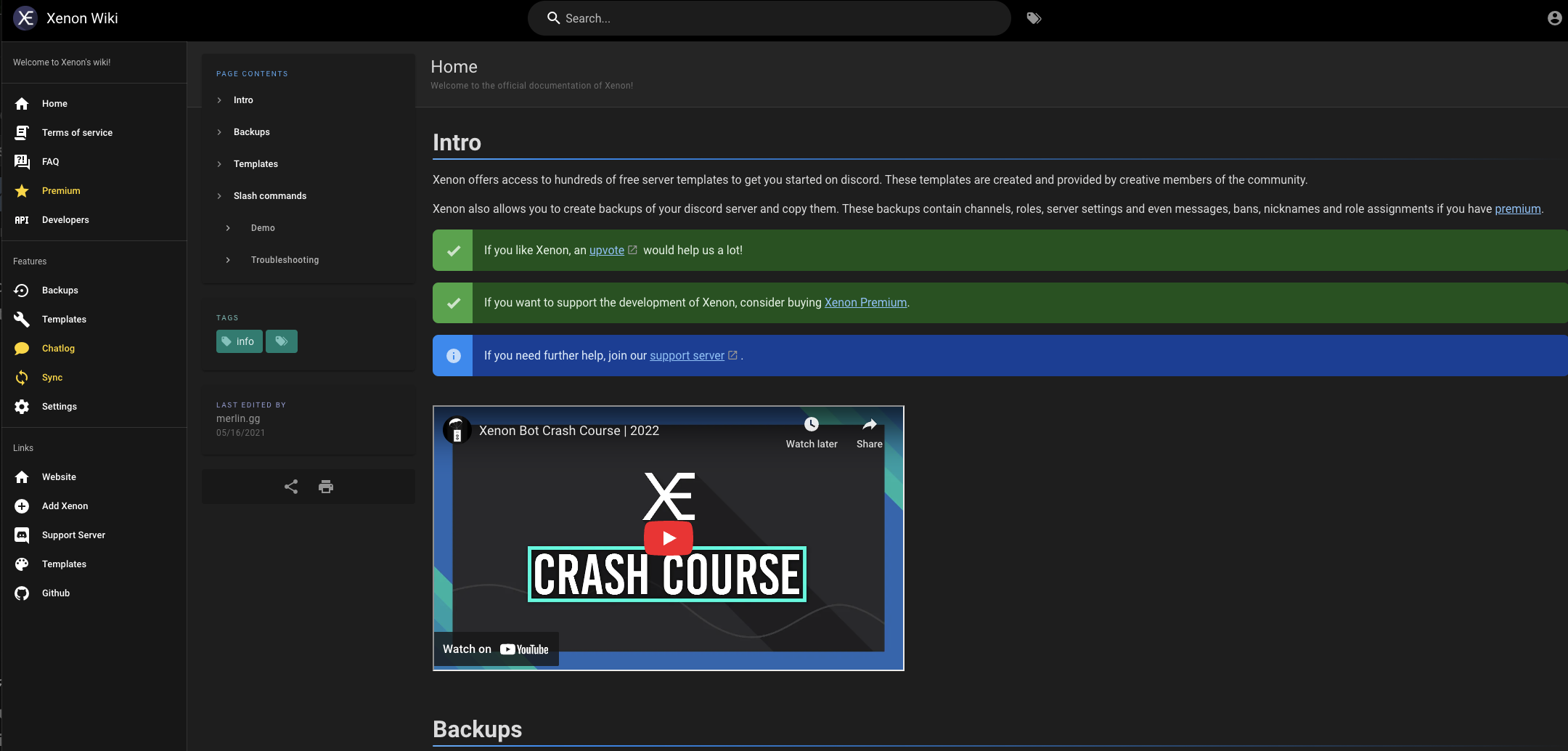The width and height of the screenshot is (1568, 751).
Task: Open the tags browse icon beside search
Action: pos(1034,18)
